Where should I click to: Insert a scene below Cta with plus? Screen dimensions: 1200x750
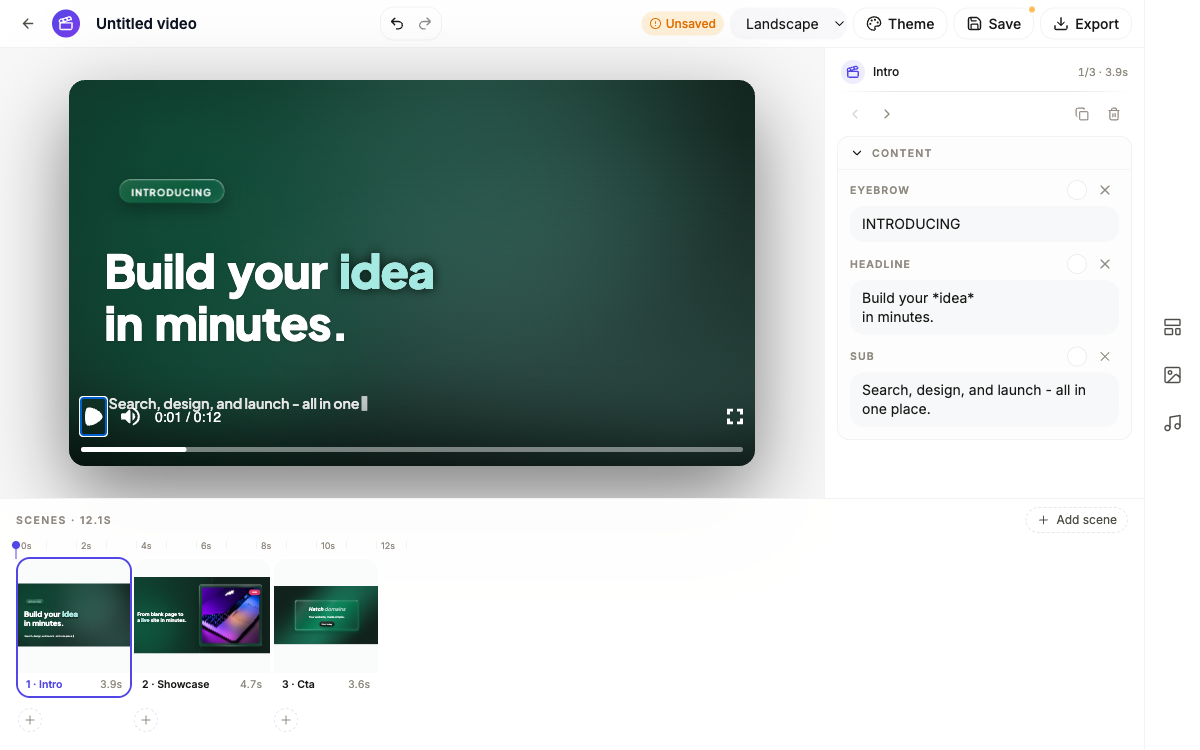click(x=286, y=720)
